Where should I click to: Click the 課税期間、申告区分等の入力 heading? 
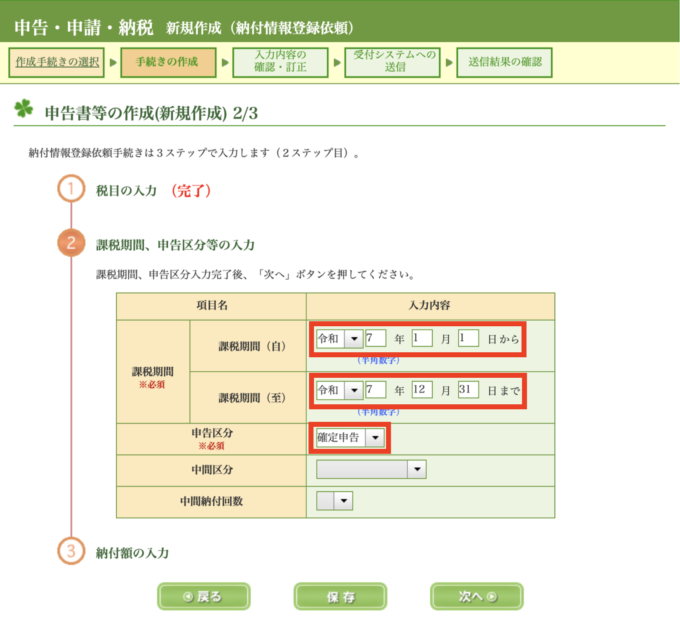coord(175,245)
